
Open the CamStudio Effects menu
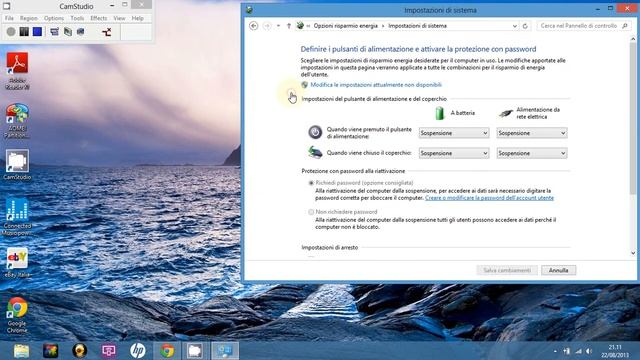pyautogui.click(x=98, y=18)
